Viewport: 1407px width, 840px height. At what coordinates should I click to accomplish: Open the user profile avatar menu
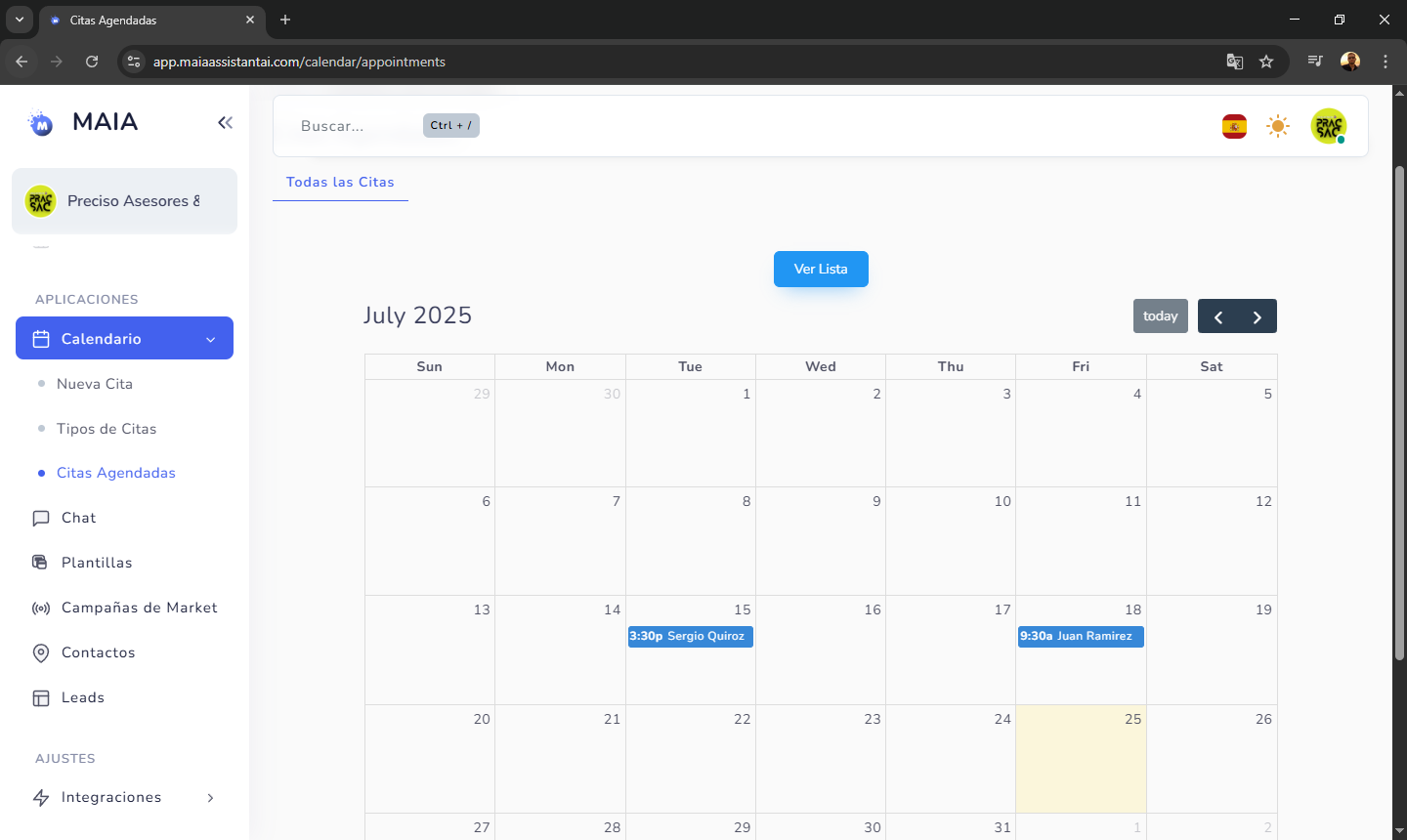point(1328,126)
